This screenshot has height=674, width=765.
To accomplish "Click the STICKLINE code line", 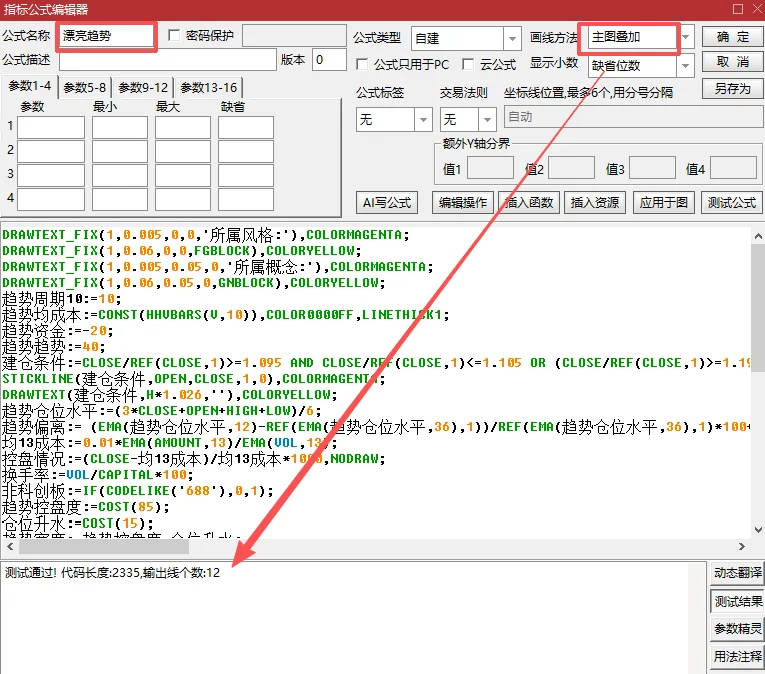I will pos(194,379).
